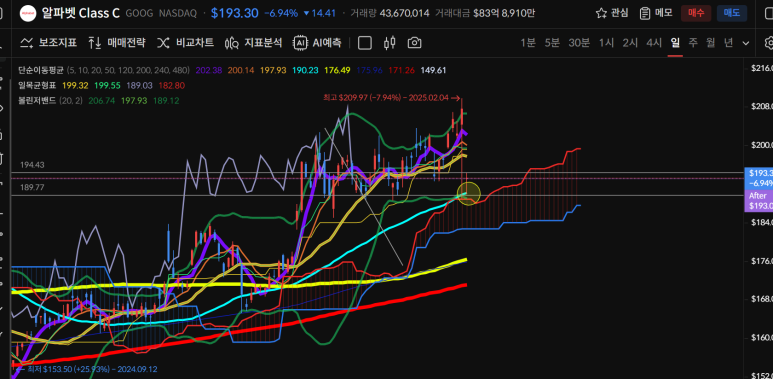Viewport: 773px width, 379px height.
Task: Click the 볼린저밴드 indicator label
Action: point(36,101)
